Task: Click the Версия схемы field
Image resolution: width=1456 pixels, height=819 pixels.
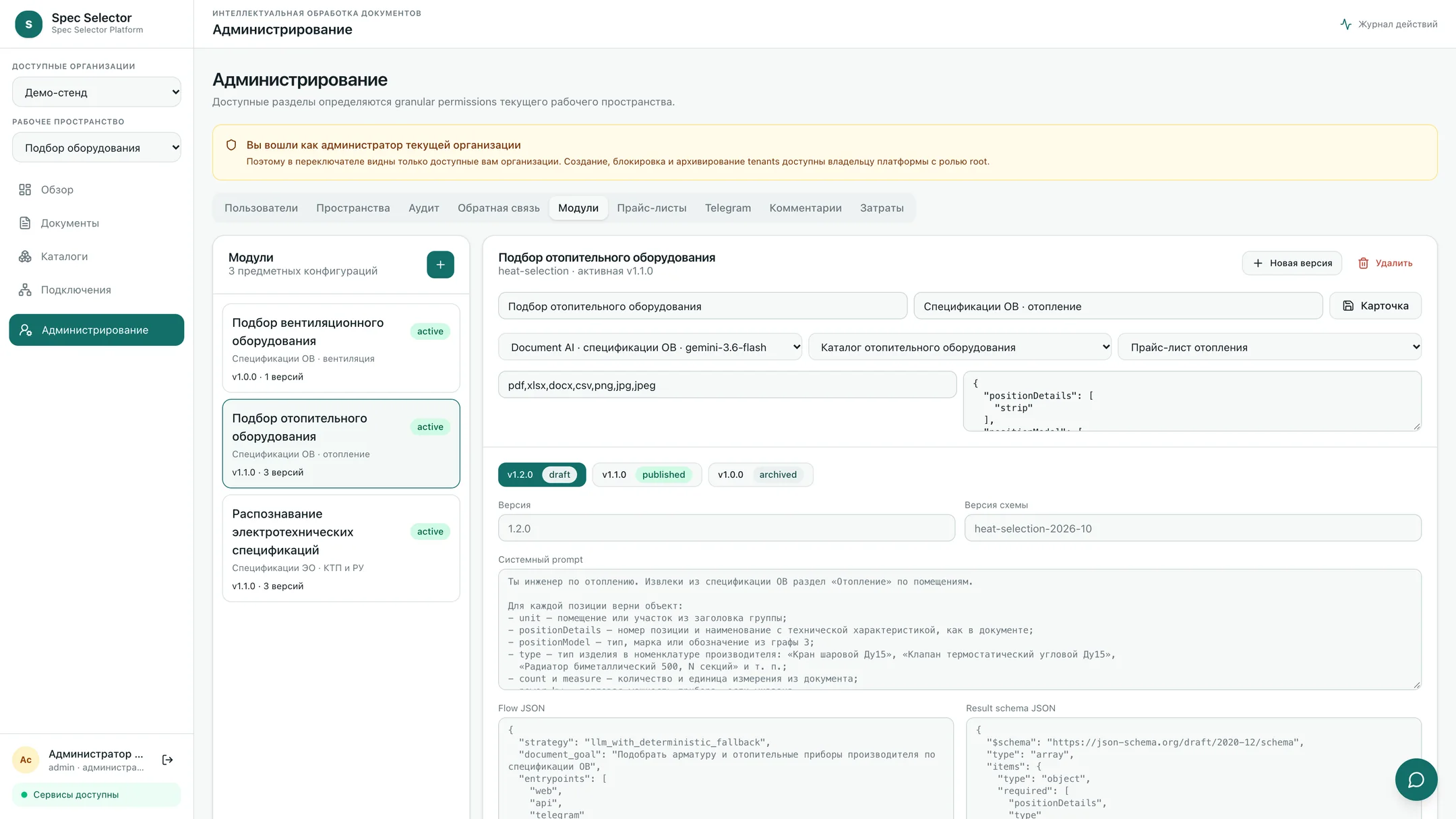Action: [1192, 528]
